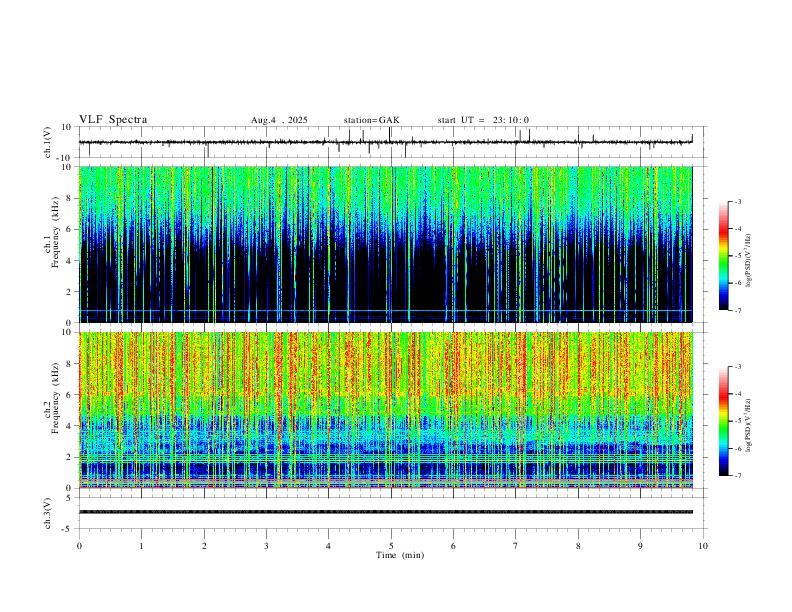792x612 pixels.
Task: Click the lower colorbar beside ch.2 spectrogram
Action: click(x=724, y=421)
